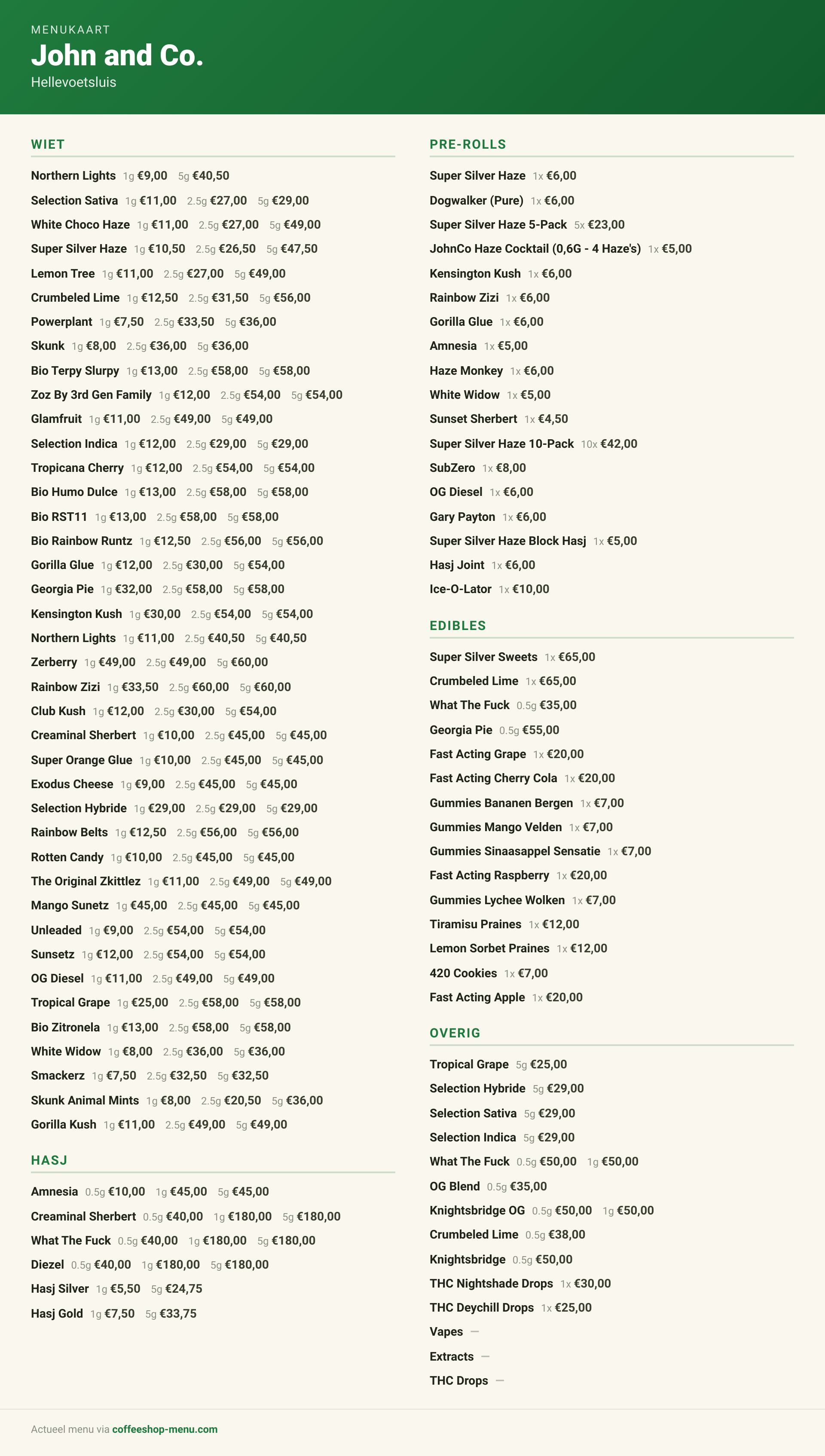Image resolution: width=825 pixels, height=1456 pixels.
Task: Open the coffeeshop-menu.com link
Action: (x=164, y=1429)
